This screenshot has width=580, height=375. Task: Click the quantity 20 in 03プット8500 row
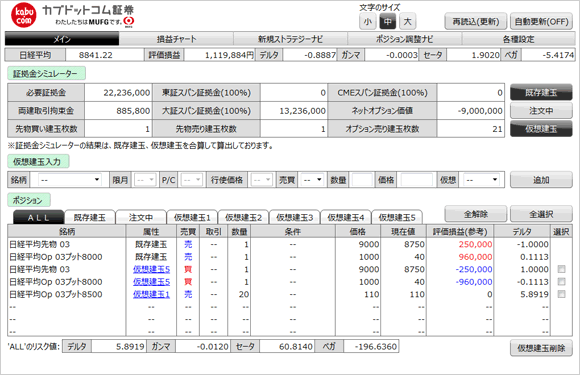(x=243, y=294)
